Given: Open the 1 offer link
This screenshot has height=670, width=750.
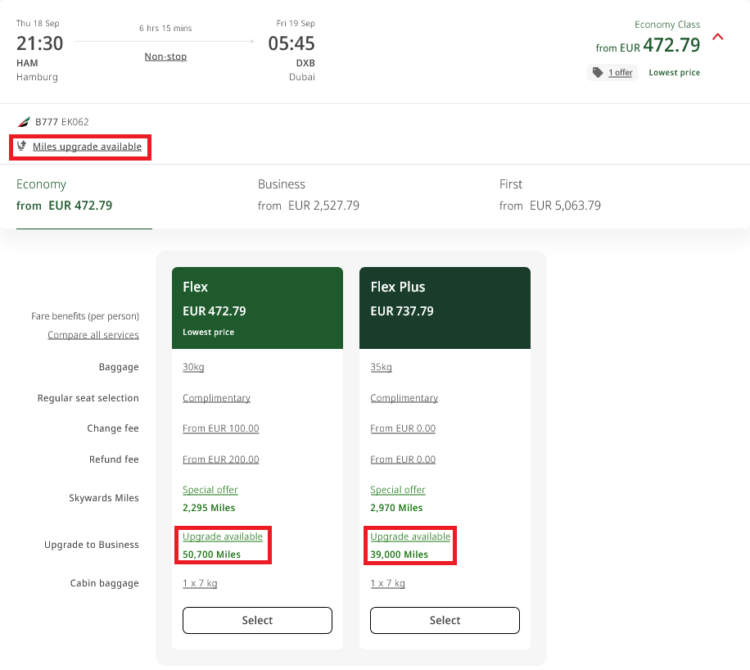Looking at the screenshot, I should click(x=620, y=73).
